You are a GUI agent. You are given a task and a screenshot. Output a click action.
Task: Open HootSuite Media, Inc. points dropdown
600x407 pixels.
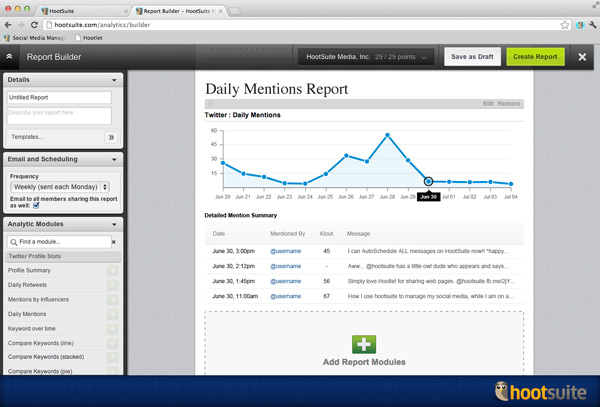click(366, 57)
